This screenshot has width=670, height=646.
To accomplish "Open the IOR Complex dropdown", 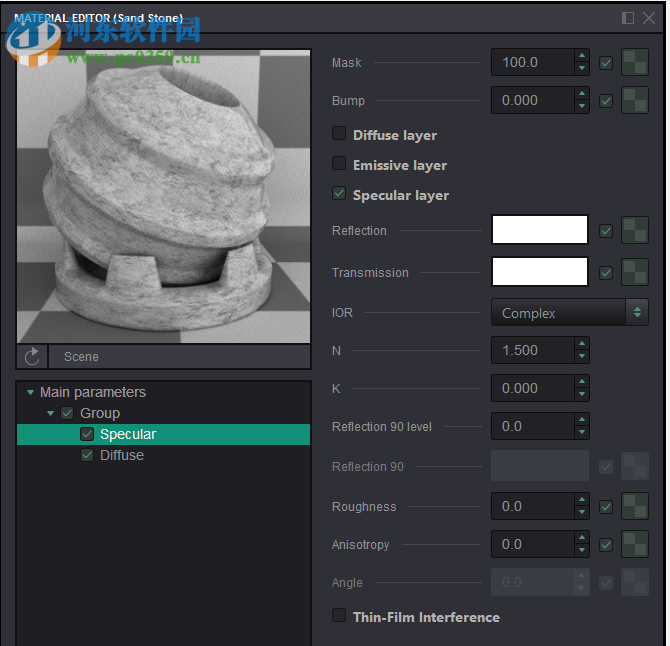I will coord(569,312).
